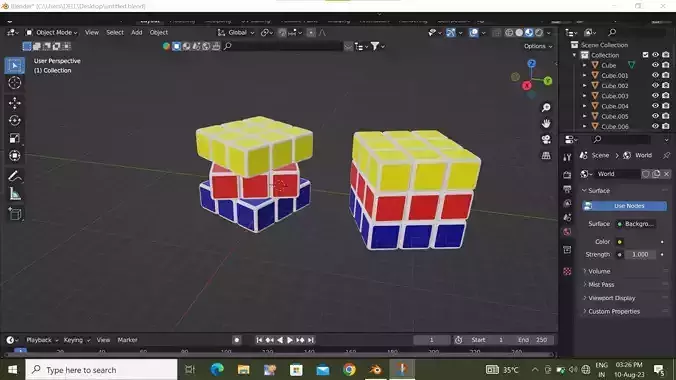676x380 pixels.
Task: Click the Surface Background shader button
Action: (635, 224)
